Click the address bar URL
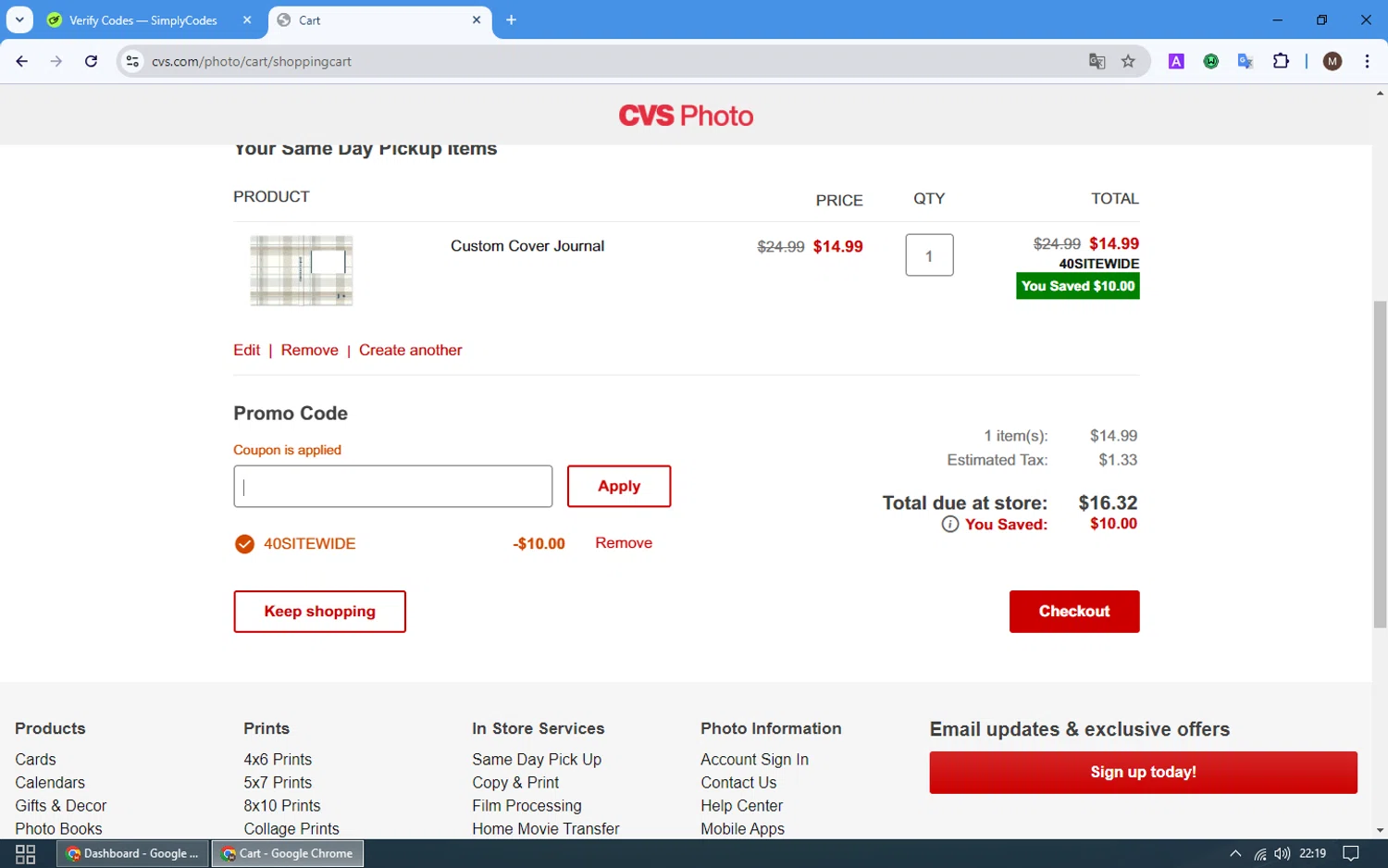Image resolution: width=1388 pixels, height=868 pixels. (252, 61)
